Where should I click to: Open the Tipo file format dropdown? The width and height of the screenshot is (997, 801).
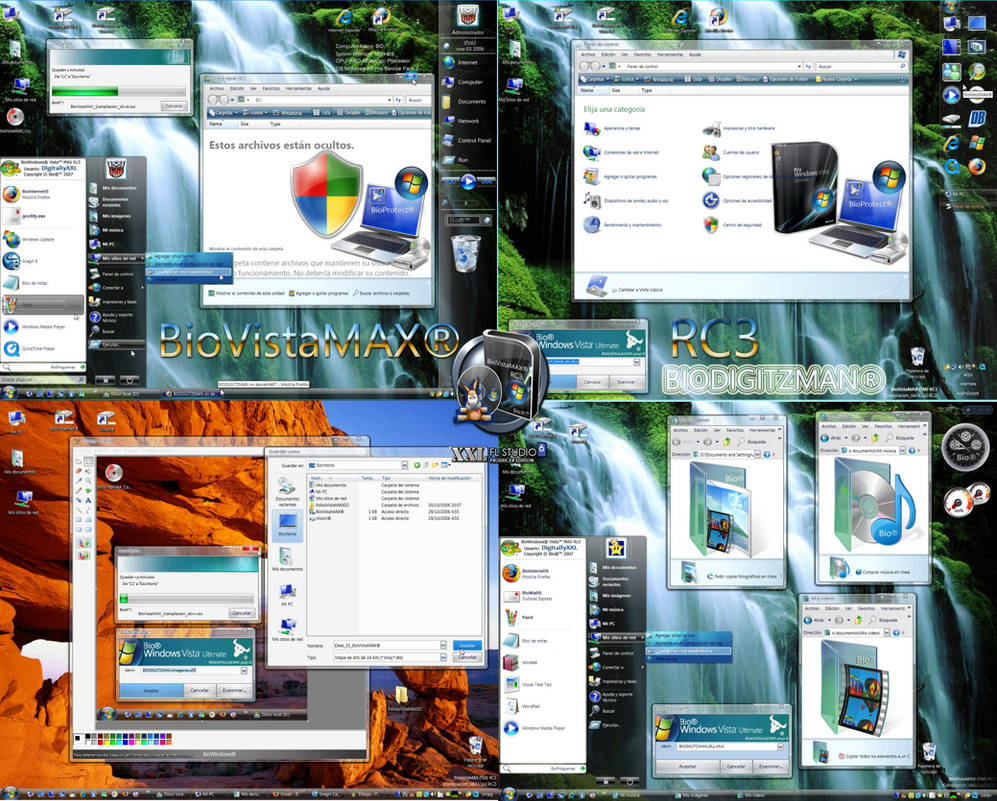[x=443, y=658]
